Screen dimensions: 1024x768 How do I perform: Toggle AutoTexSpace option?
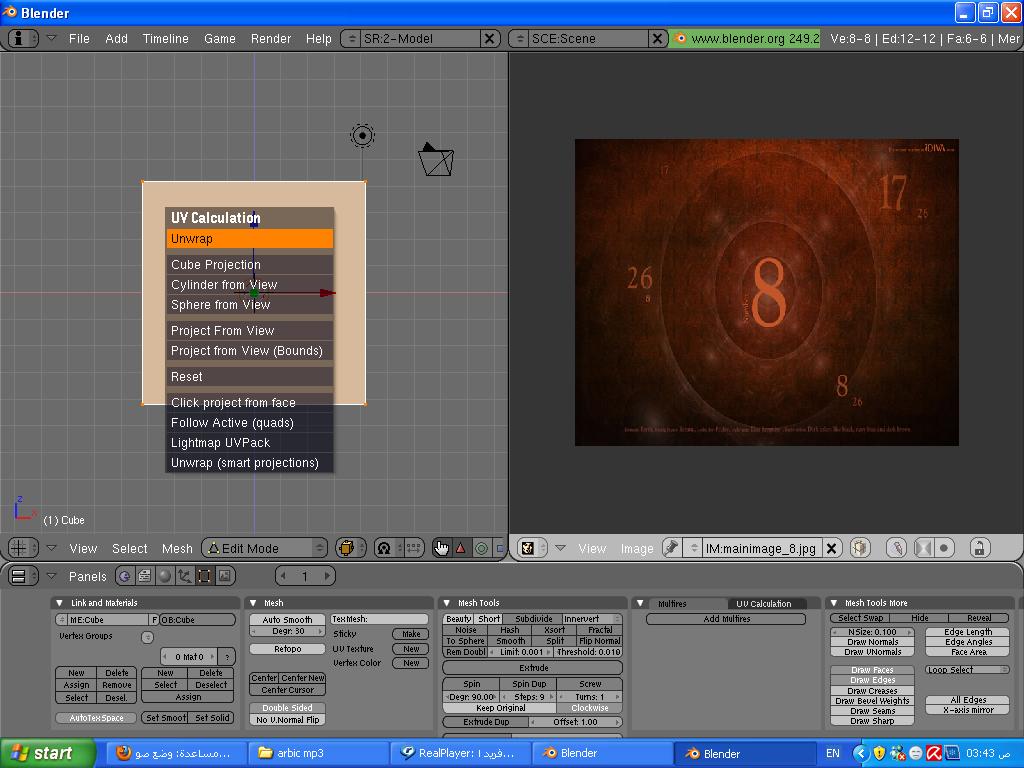tap(97, 718)
